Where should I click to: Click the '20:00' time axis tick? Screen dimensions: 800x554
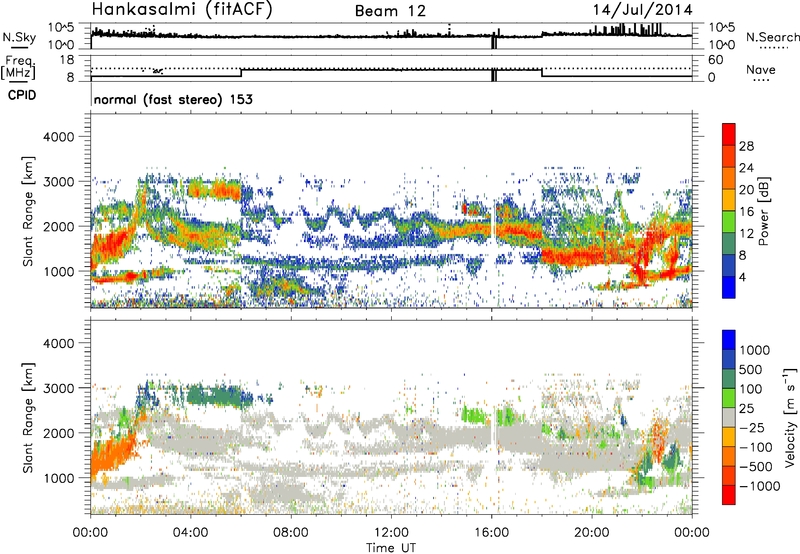pos(592,532)
